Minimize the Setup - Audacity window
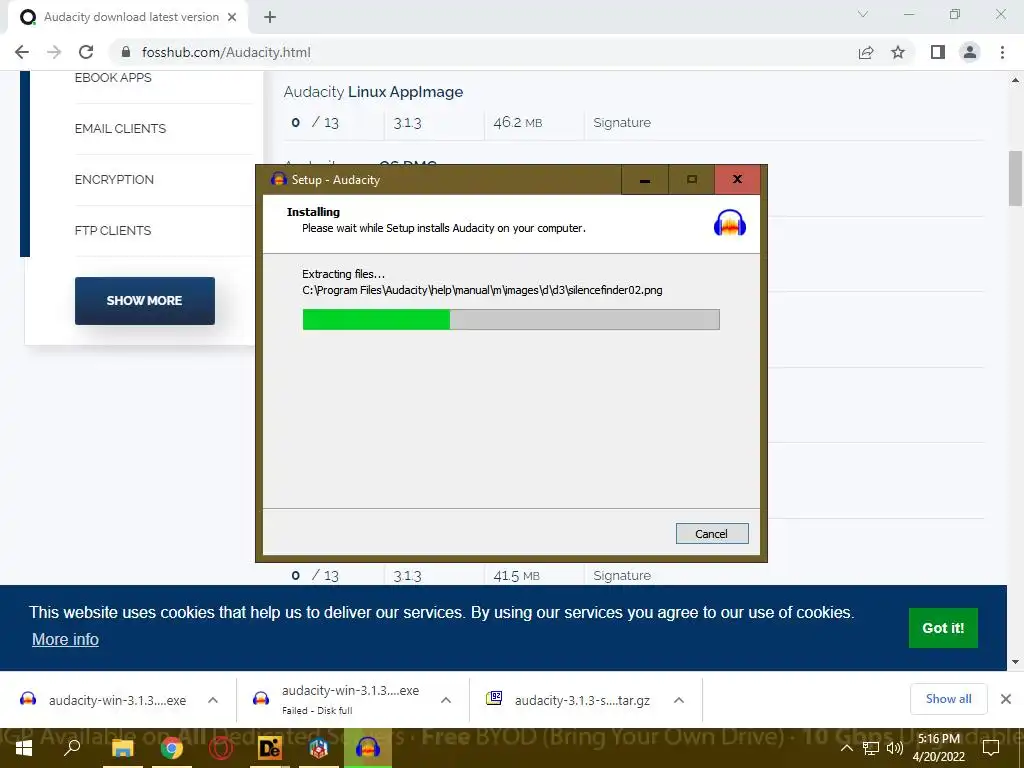 click(645, 180)
